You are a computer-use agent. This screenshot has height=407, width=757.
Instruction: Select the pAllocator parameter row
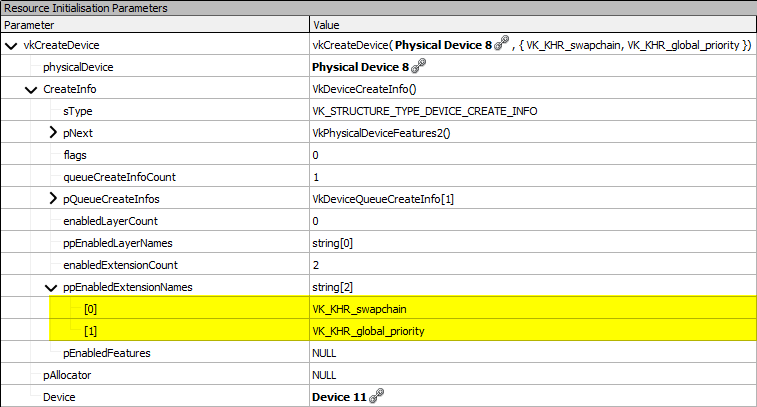tap(70, 375)
